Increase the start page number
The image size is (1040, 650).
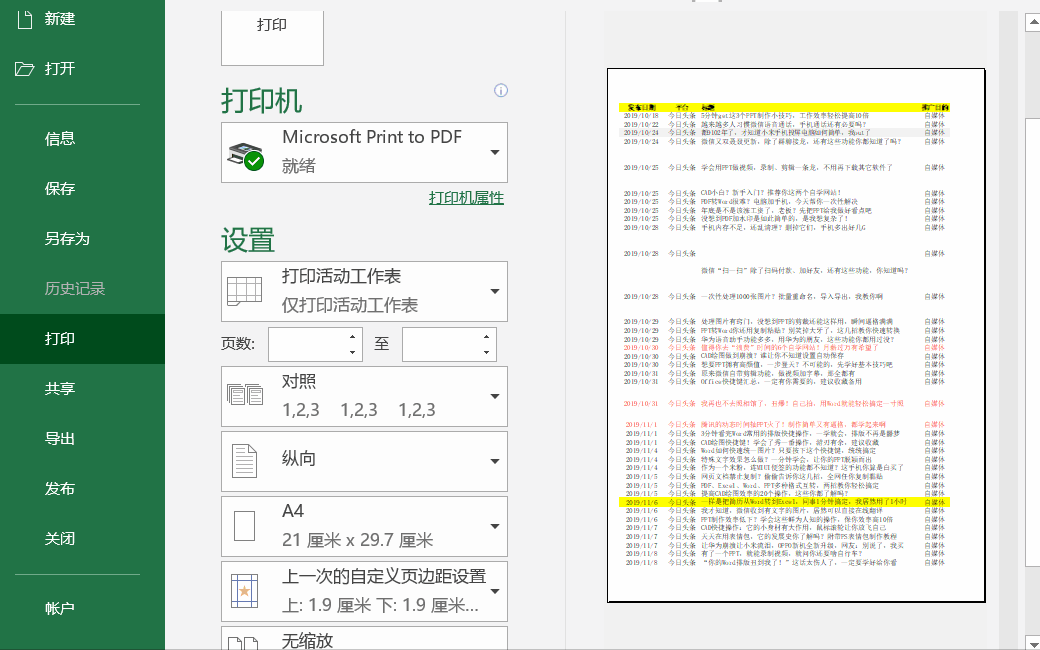[353, 336]
